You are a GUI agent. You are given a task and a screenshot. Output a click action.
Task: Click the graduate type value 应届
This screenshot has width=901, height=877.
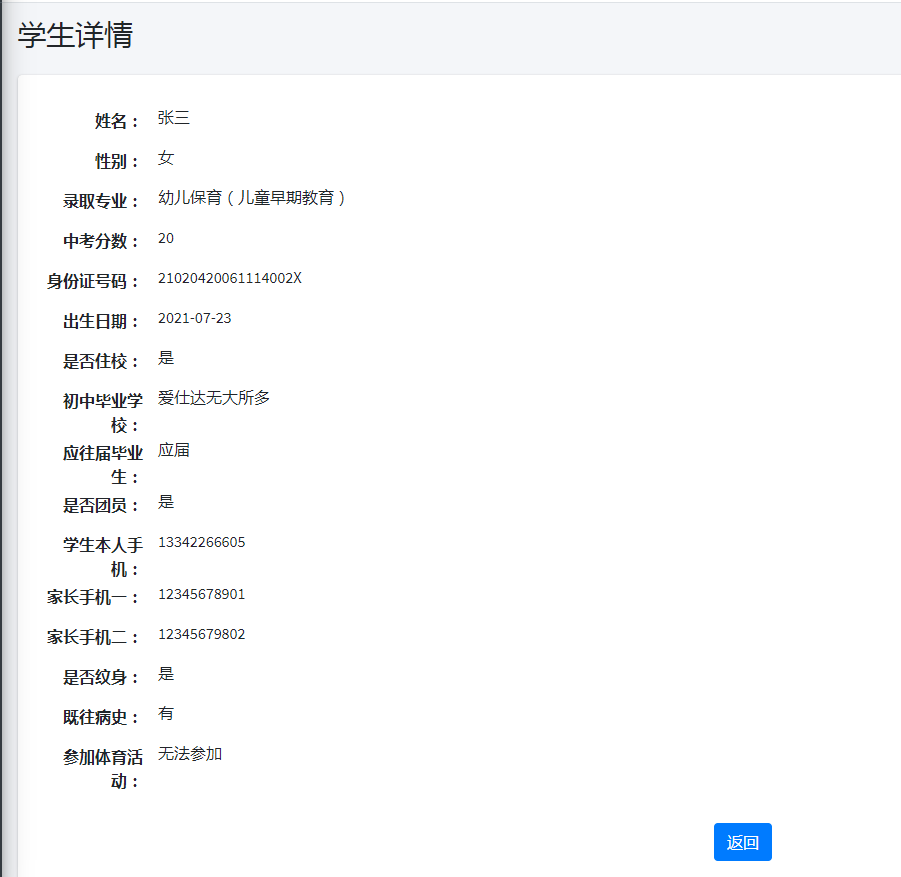(x=174, y=450)
